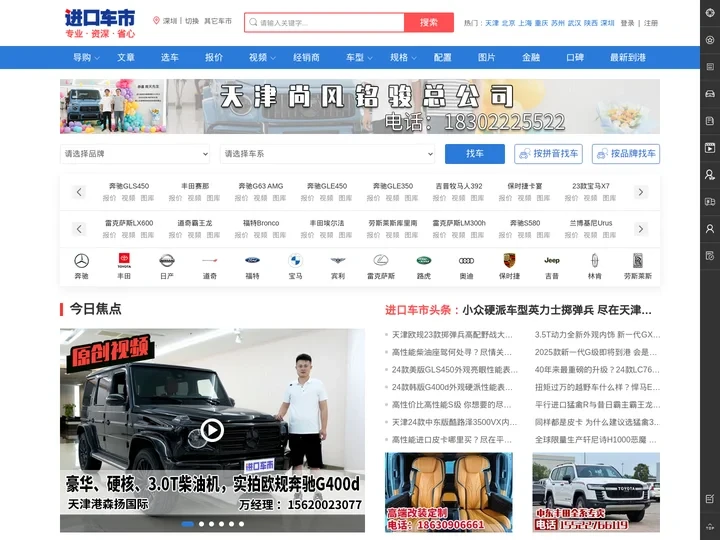Screen dimensions: 720x540
Task: Open the 金融 nav item
Action: (531, 57)
